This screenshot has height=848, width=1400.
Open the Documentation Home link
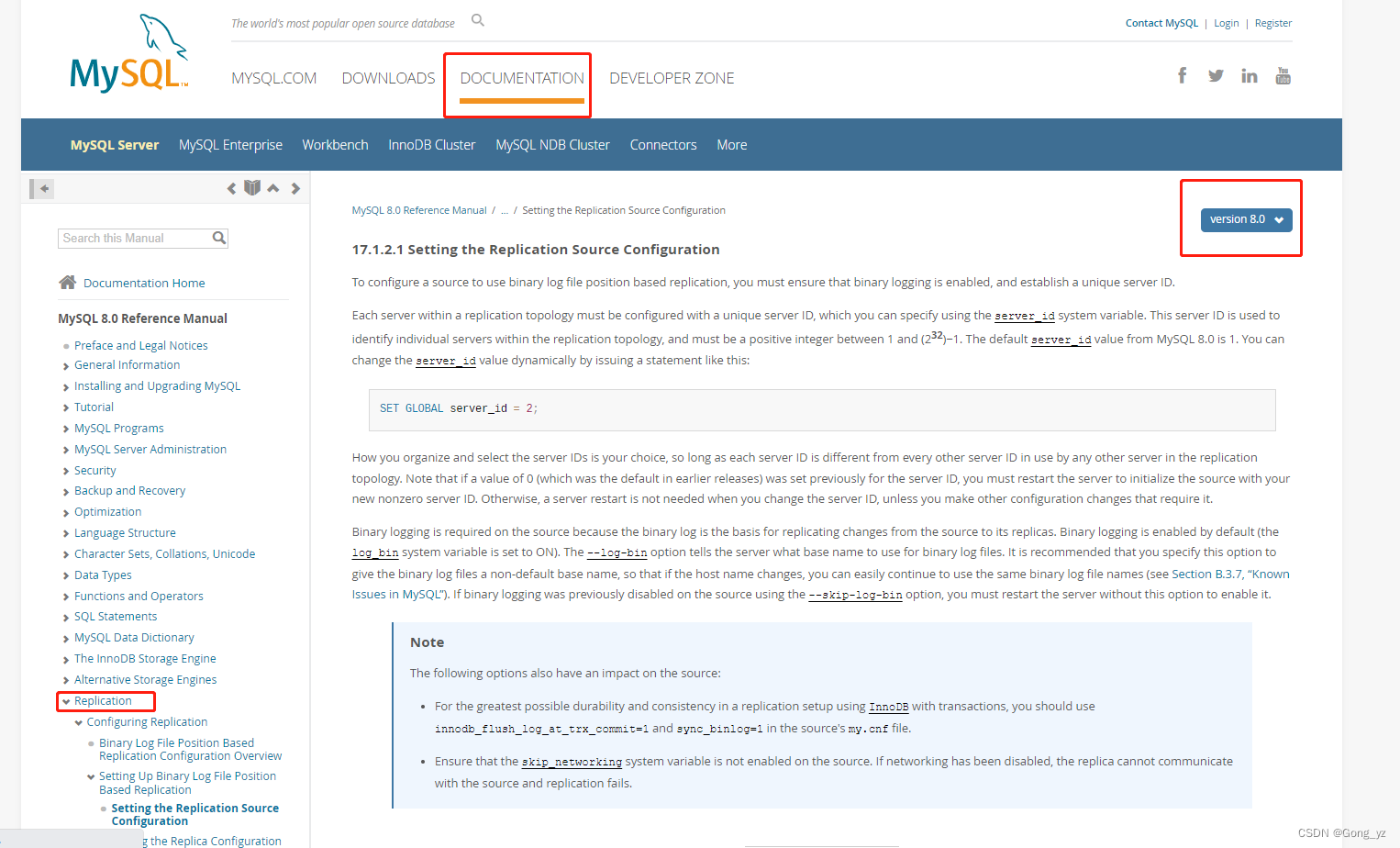(x=144, y=283)
